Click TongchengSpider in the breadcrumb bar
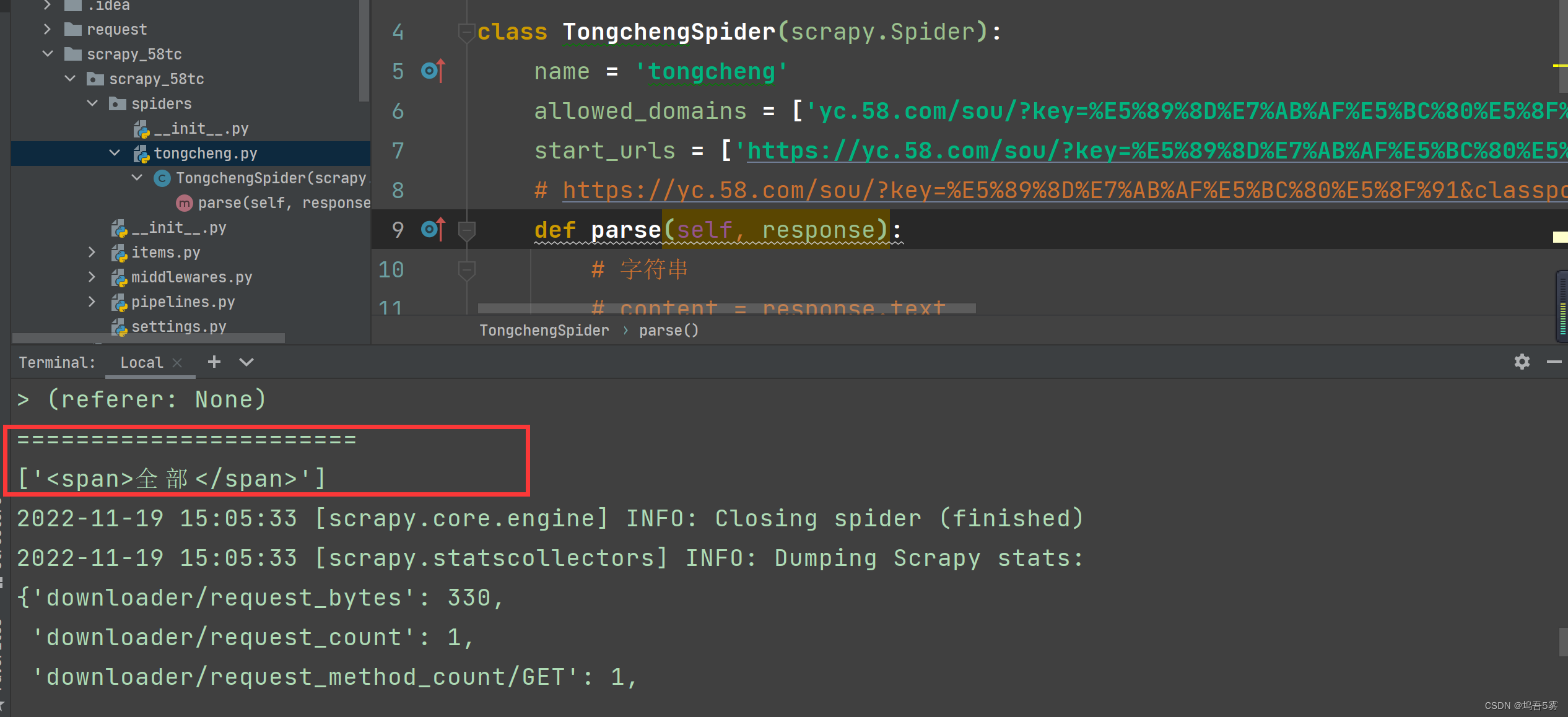The image size is (1568, 717). click(544, 331)
